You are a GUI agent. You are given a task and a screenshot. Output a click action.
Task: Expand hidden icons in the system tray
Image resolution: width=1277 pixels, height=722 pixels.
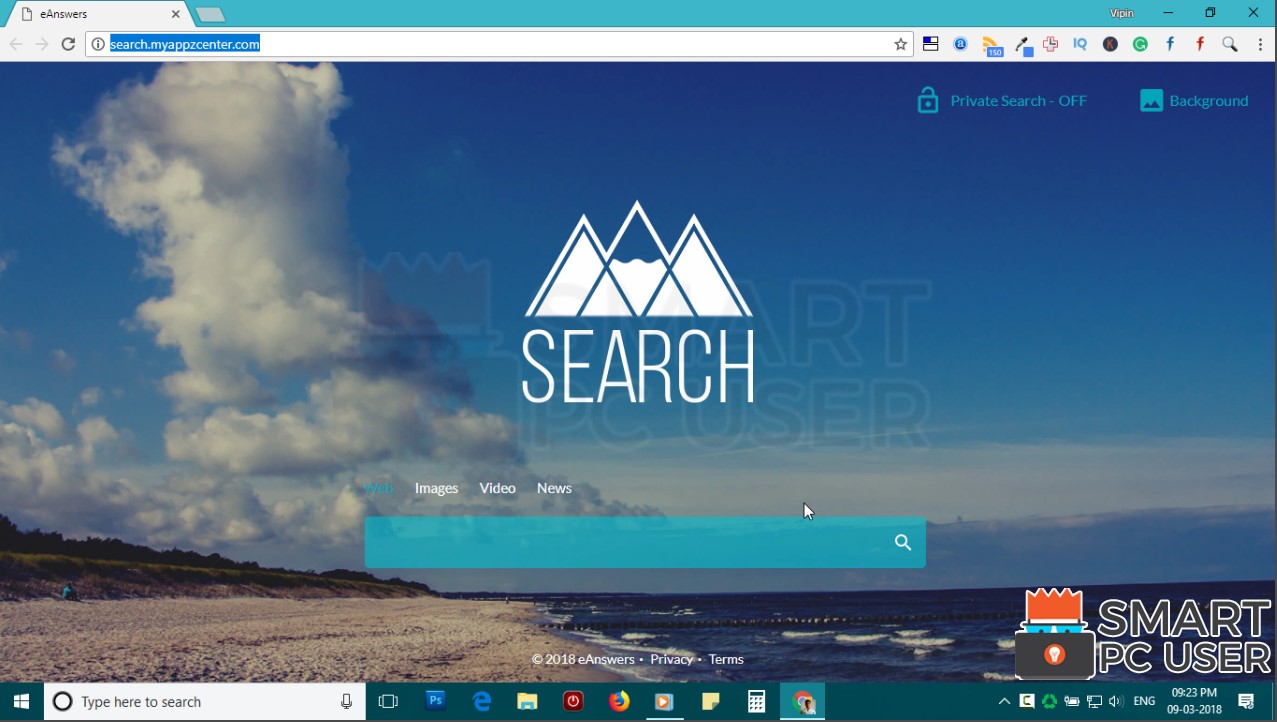click(x=1003, y=701)
